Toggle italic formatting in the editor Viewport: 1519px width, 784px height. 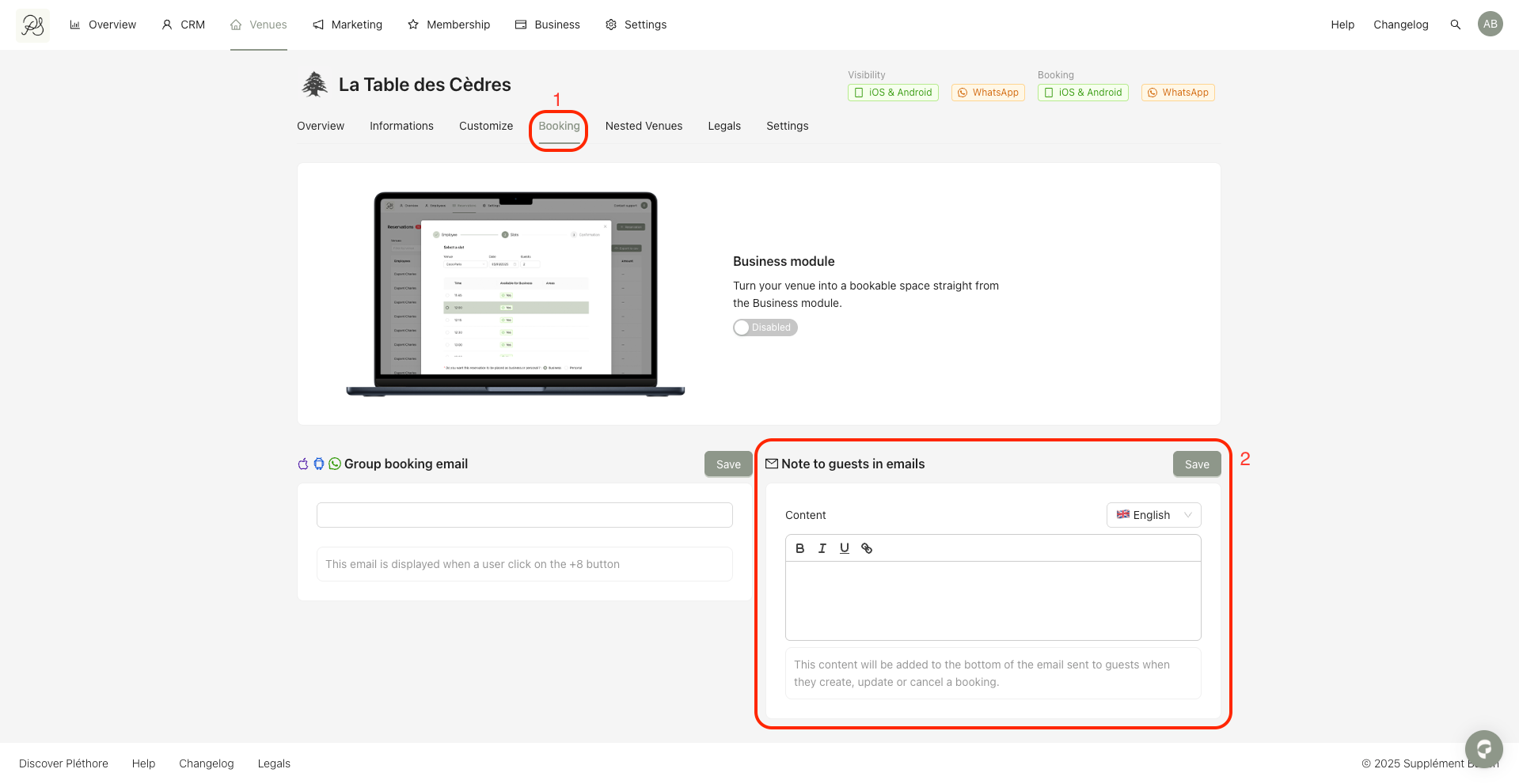pyautogui.click(x=822, y=548)
